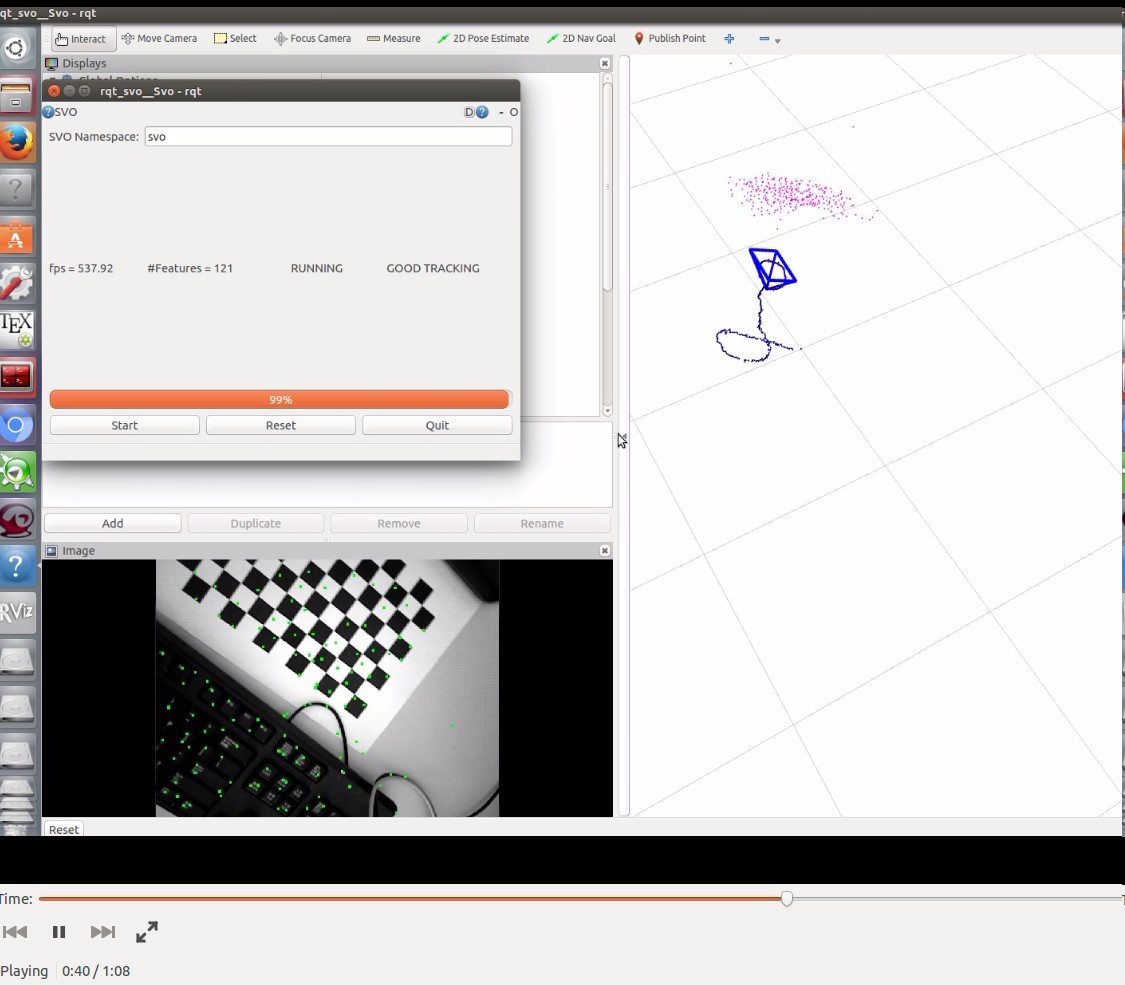Viewport: 1125px width, 985px height.
Task: Click the blue camera frustum in 3D view
Action: (x=772, y=268)
